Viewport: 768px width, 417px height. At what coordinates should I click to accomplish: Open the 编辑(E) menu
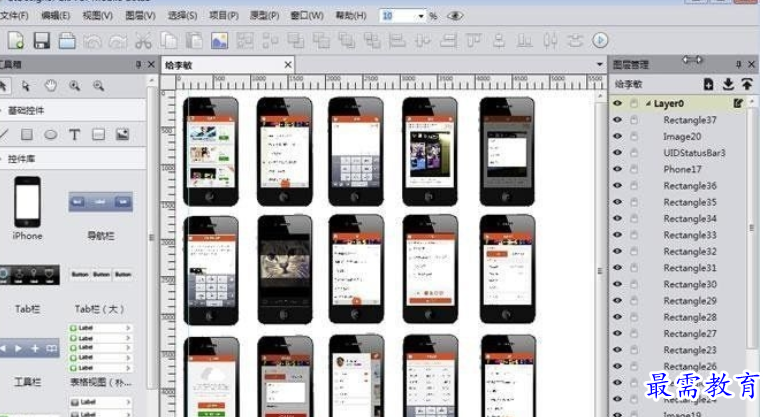coord(55,16)
